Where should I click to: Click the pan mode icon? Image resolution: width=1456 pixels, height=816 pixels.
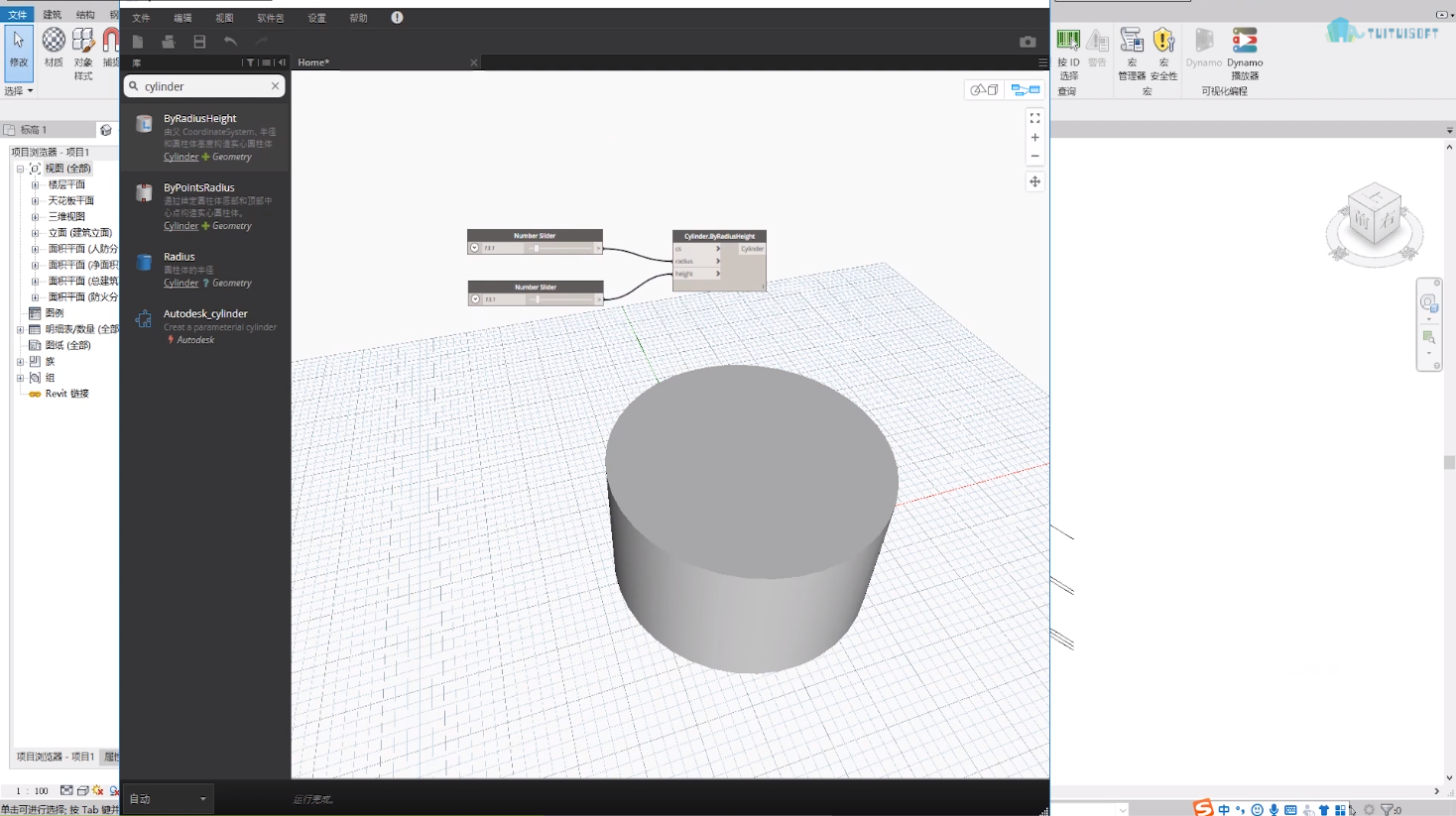coord(1034,181)
